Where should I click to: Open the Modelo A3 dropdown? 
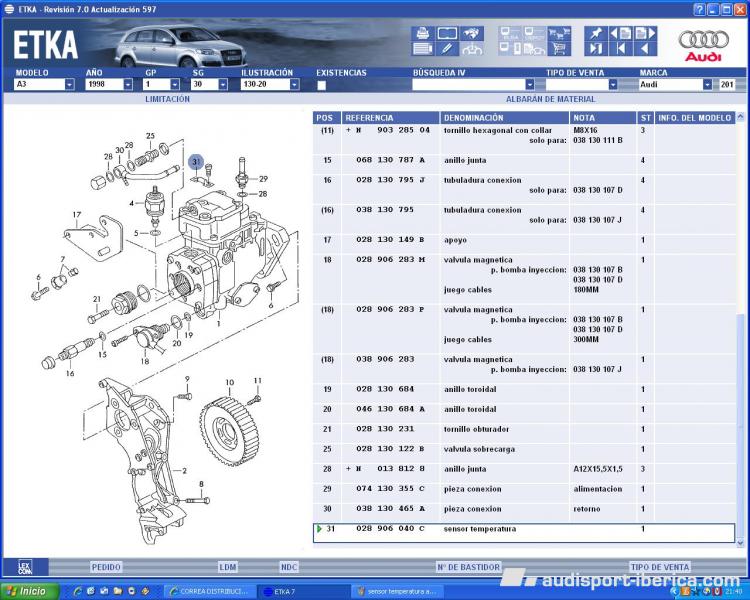coord(69,85)
